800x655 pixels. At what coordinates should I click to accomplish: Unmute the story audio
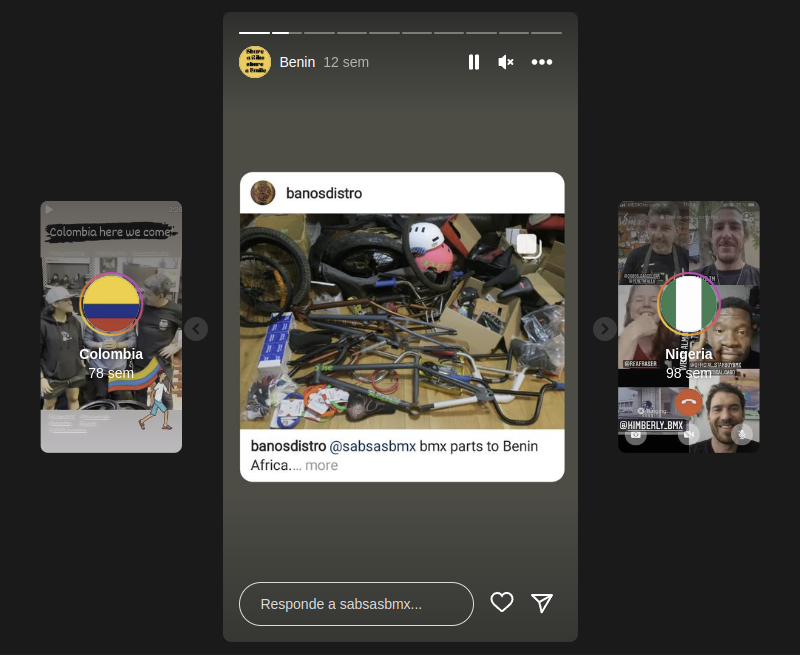[x=506, y=62]
